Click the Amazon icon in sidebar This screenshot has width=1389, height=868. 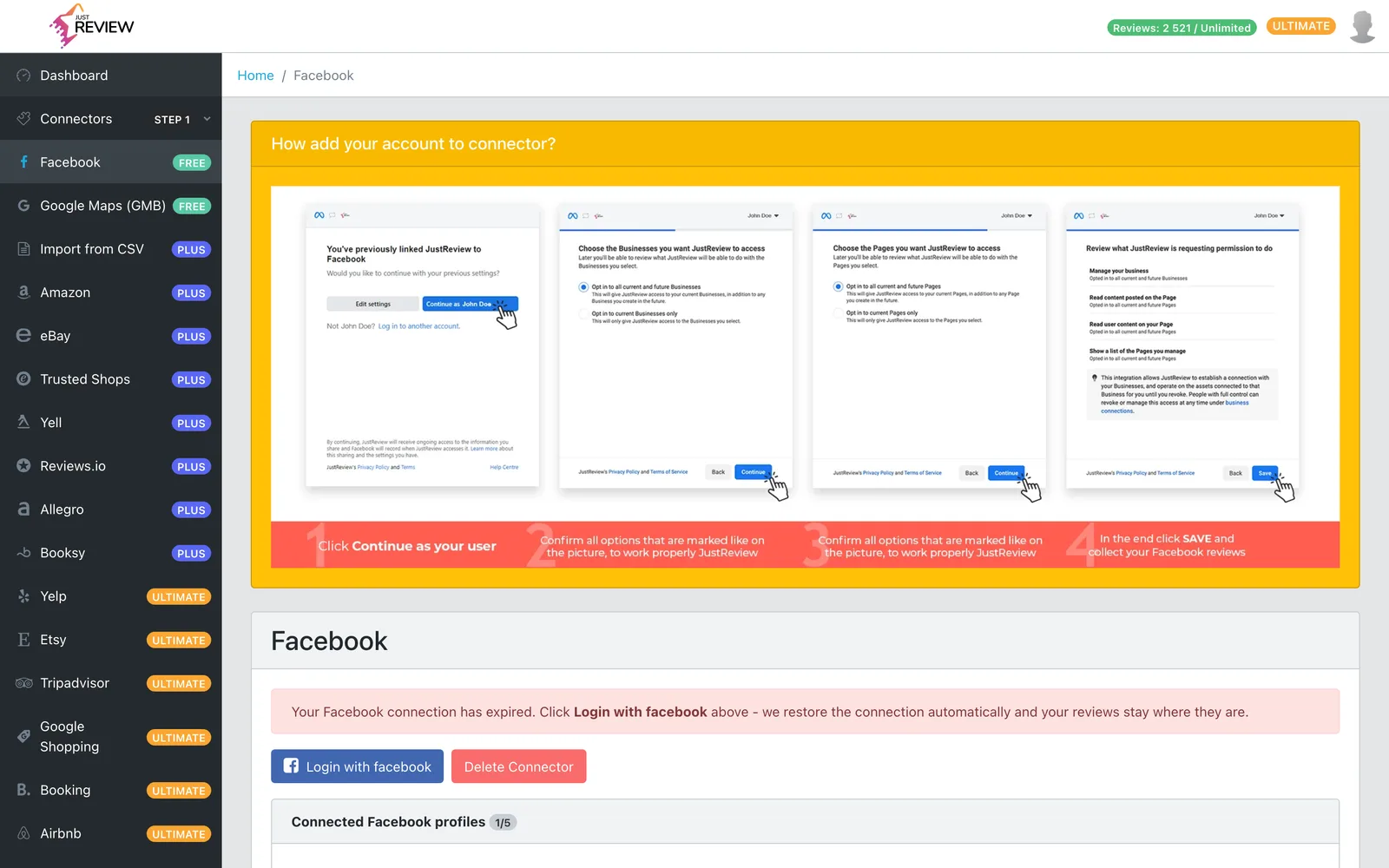[x=23, y=293]
